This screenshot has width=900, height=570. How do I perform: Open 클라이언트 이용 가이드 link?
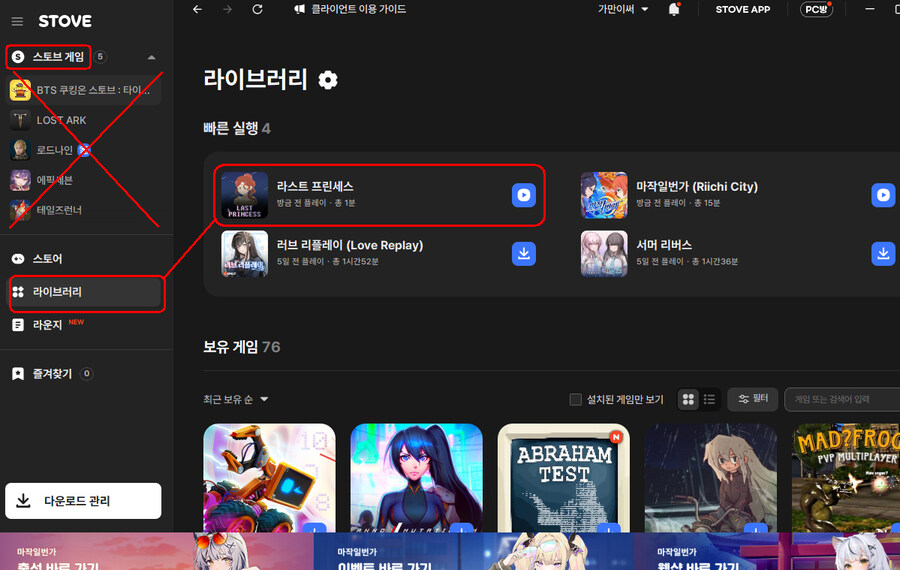[350, 9]
